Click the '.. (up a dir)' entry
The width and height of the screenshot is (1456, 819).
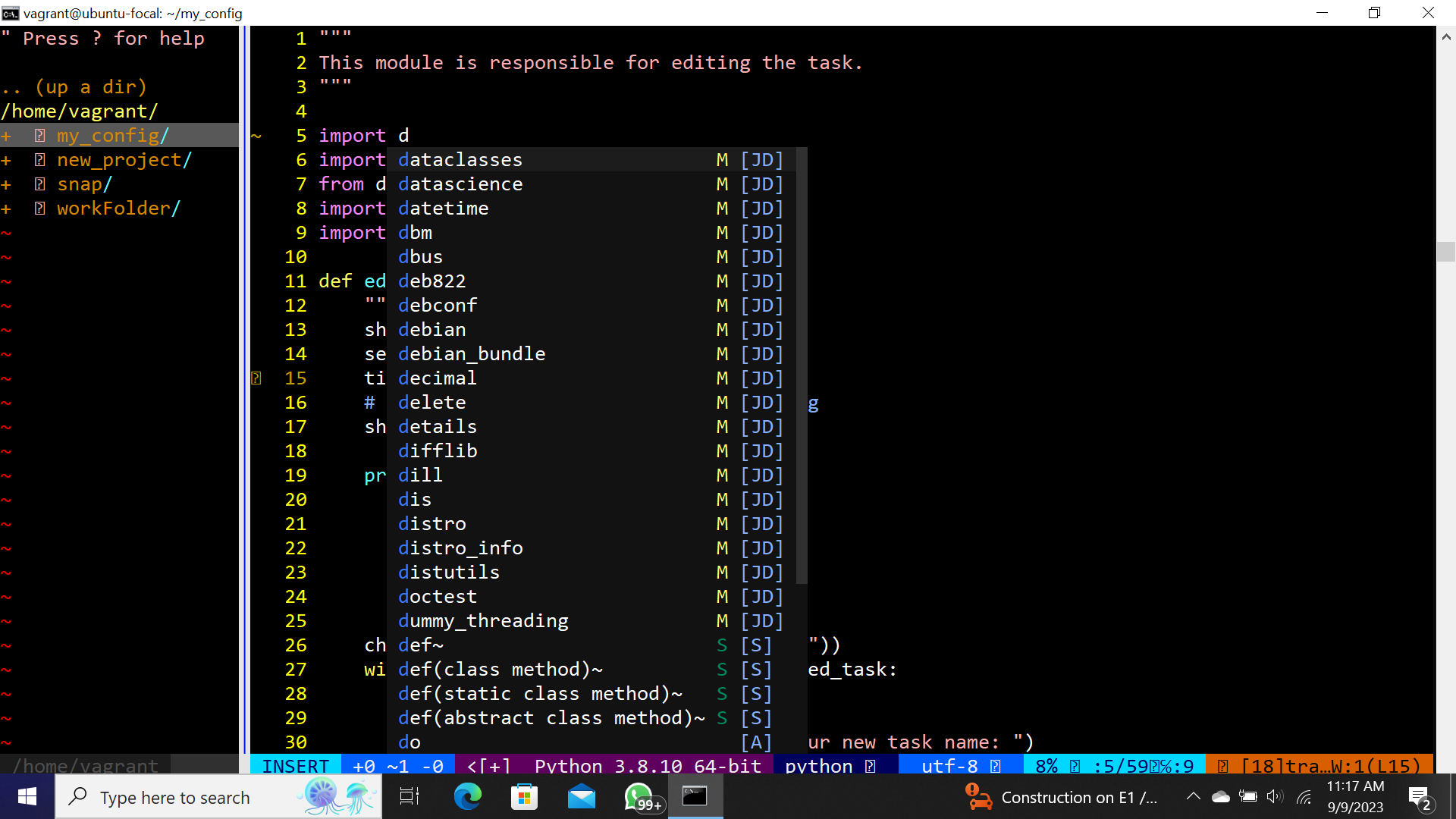coord(74,87)
